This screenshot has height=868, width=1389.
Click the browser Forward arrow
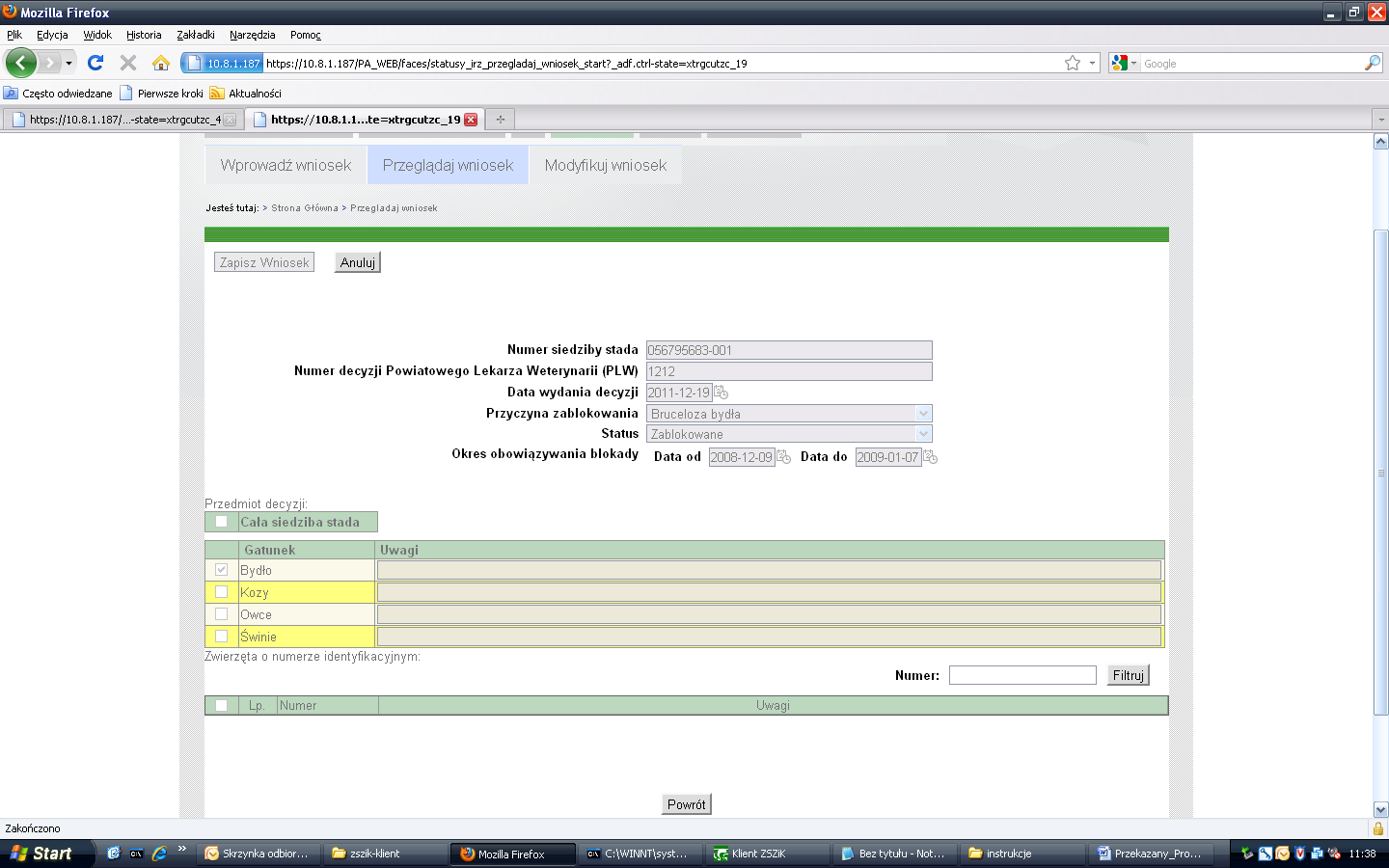tap(49, 63)
